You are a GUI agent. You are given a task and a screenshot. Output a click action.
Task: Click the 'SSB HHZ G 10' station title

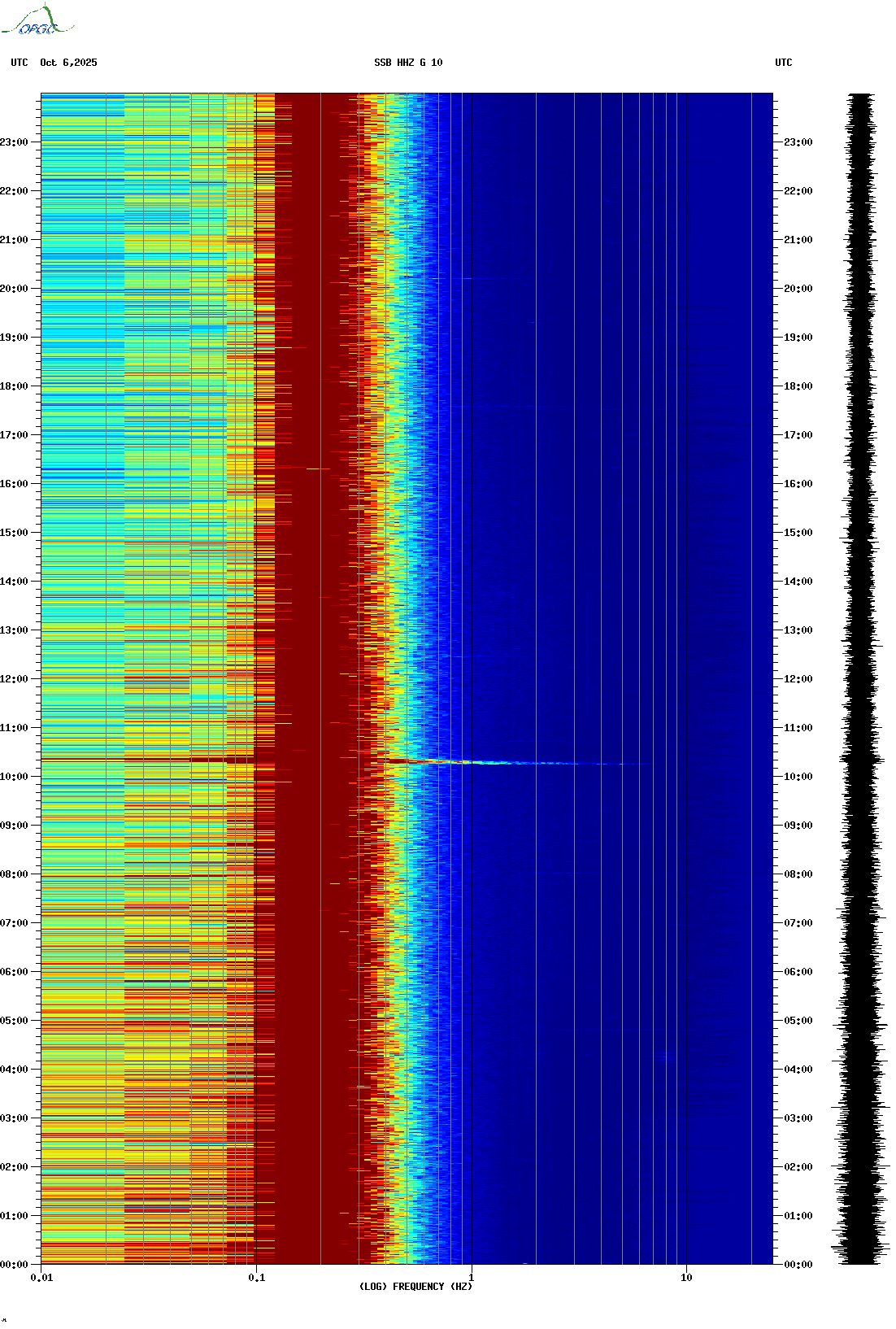[408, 63]
